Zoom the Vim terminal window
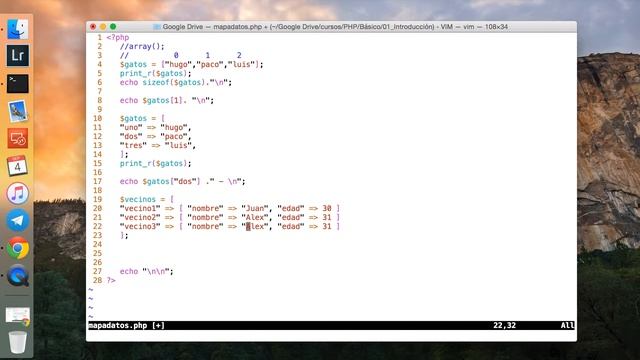640x360 pixels. 113,27
